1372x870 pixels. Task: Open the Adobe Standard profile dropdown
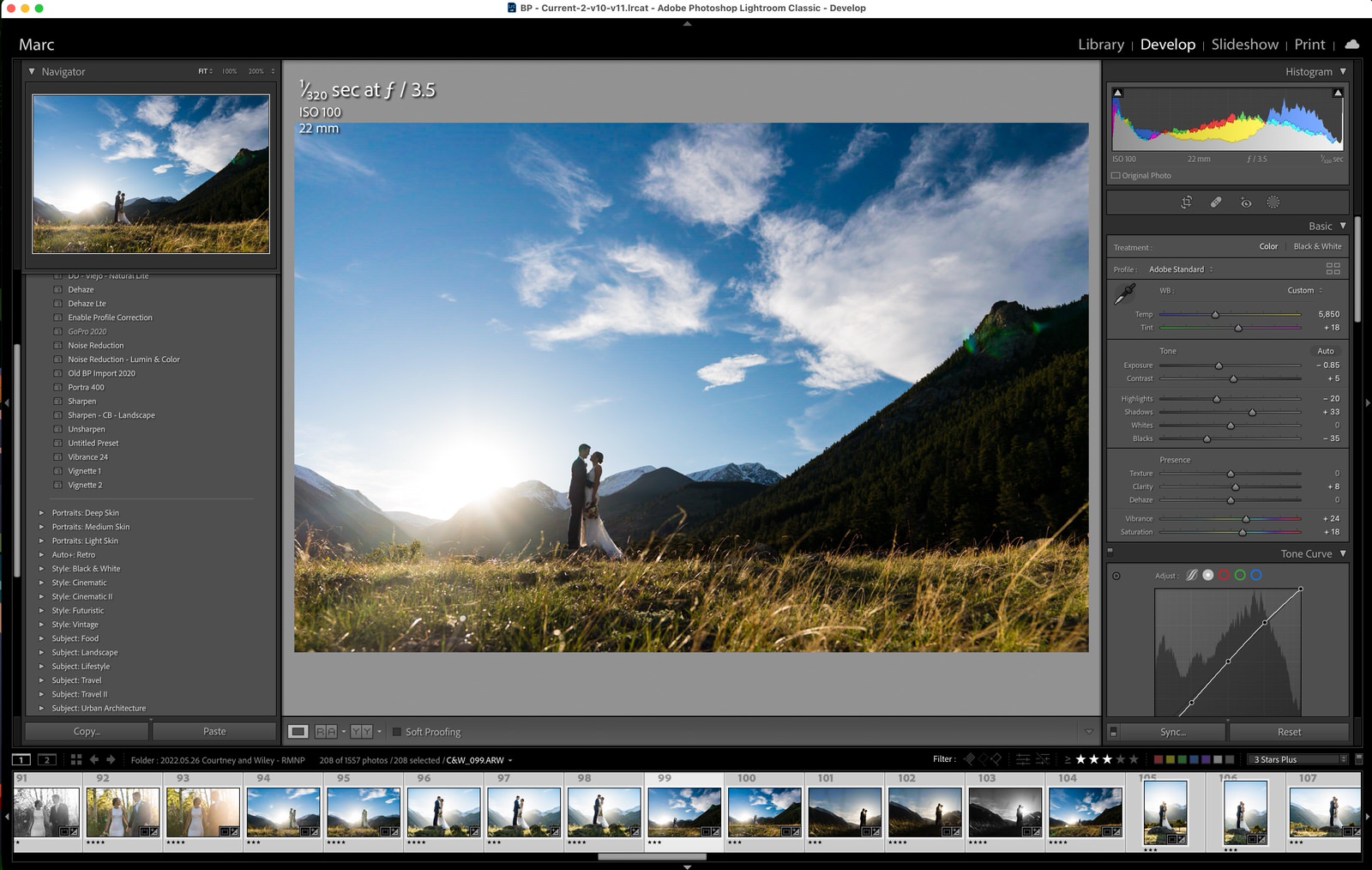pos(1181,269)
